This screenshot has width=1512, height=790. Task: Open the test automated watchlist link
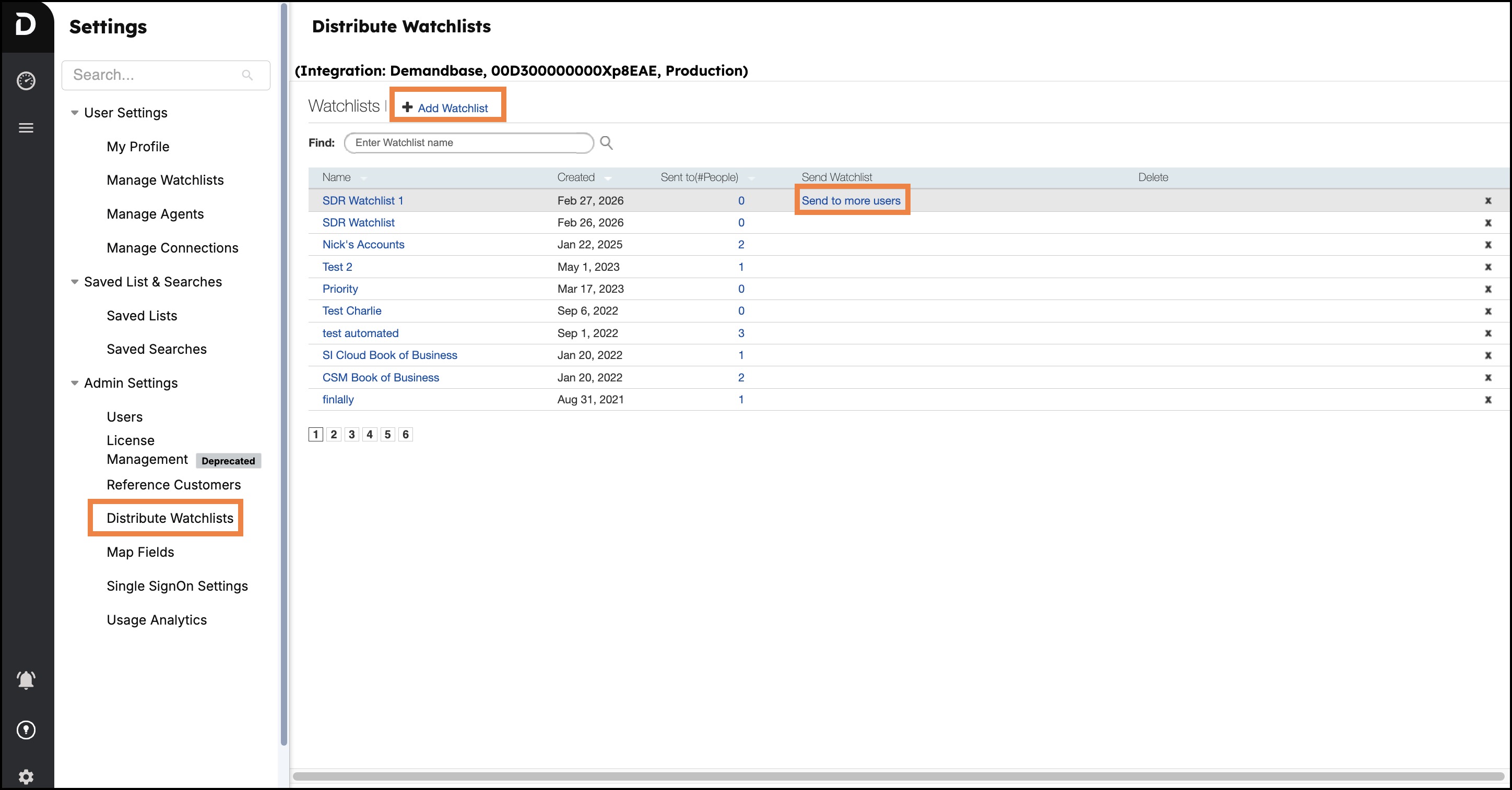[360, 333]
